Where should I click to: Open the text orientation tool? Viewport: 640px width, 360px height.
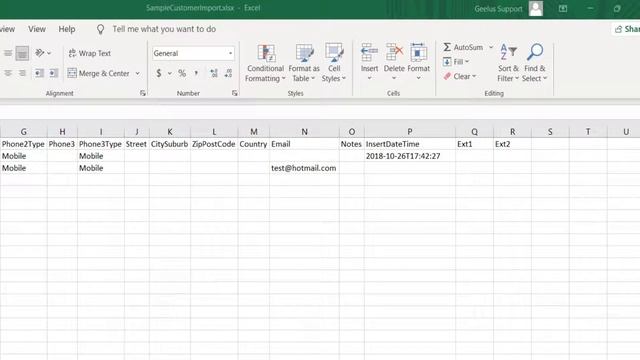(42, 53)
